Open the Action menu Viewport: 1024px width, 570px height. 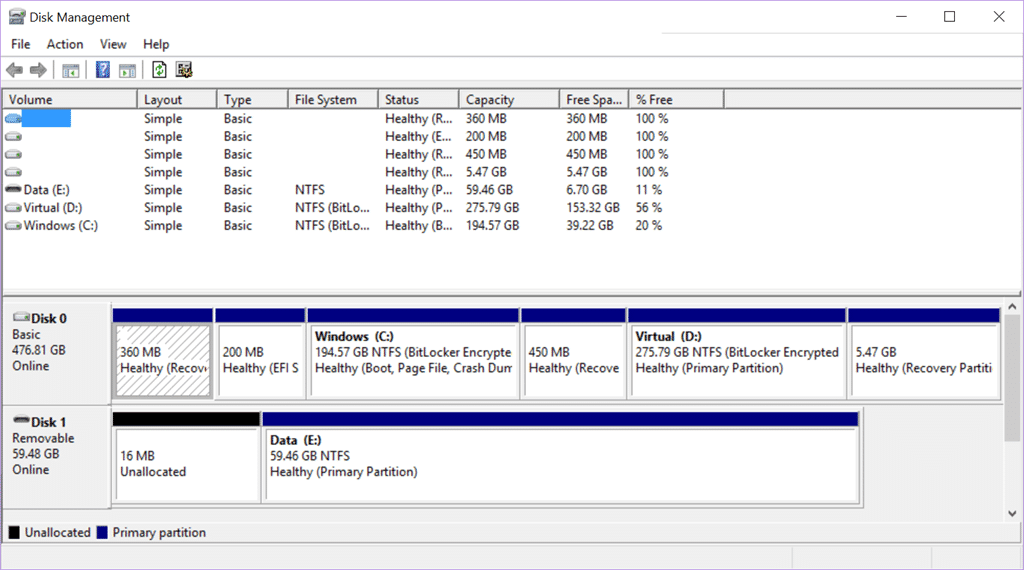pos(65,44)
